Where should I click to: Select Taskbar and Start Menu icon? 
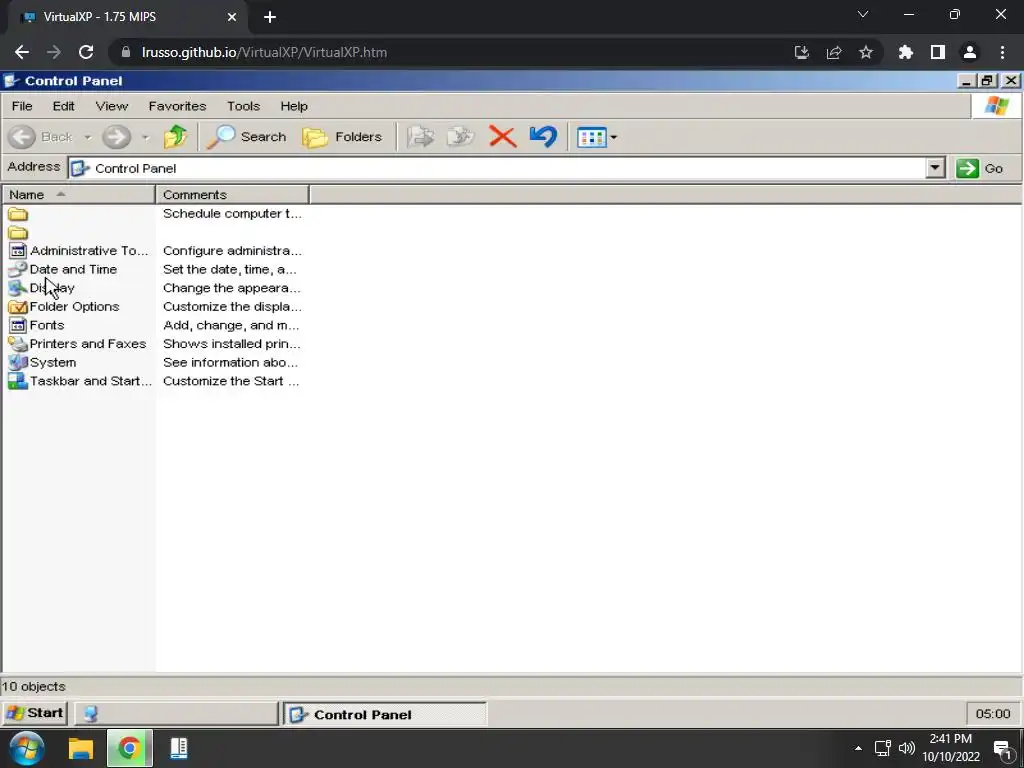18,381
